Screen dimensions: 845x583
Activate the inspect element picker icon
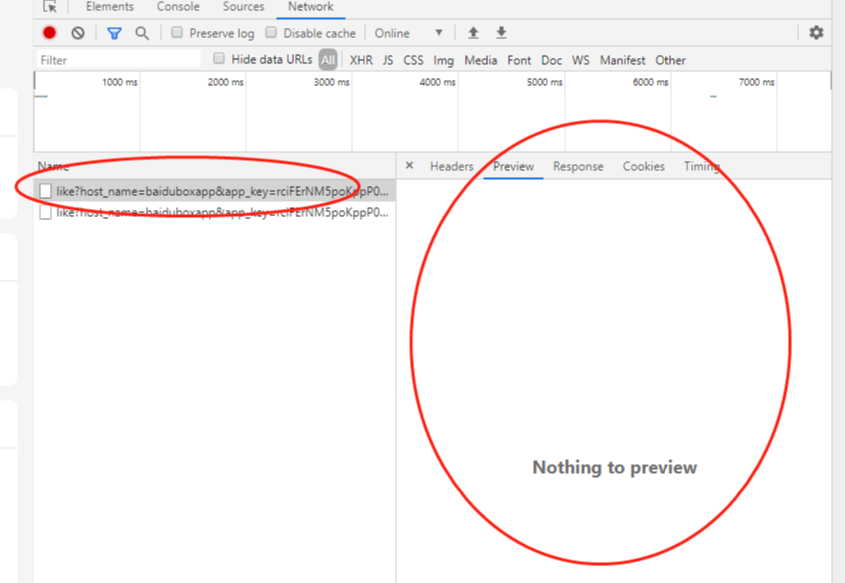50,6
